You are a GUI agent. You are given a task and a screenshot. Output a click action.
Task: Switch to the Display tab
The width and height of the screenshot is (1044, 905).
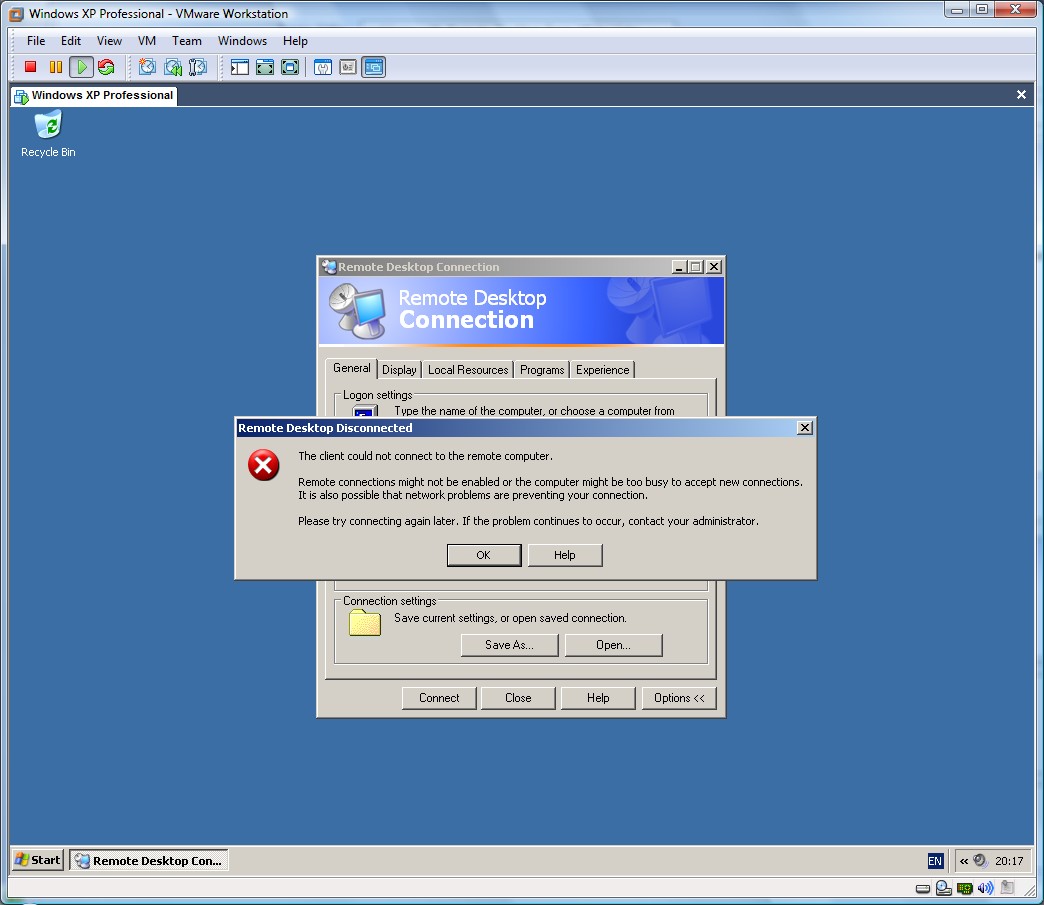(x=399, y=370)
